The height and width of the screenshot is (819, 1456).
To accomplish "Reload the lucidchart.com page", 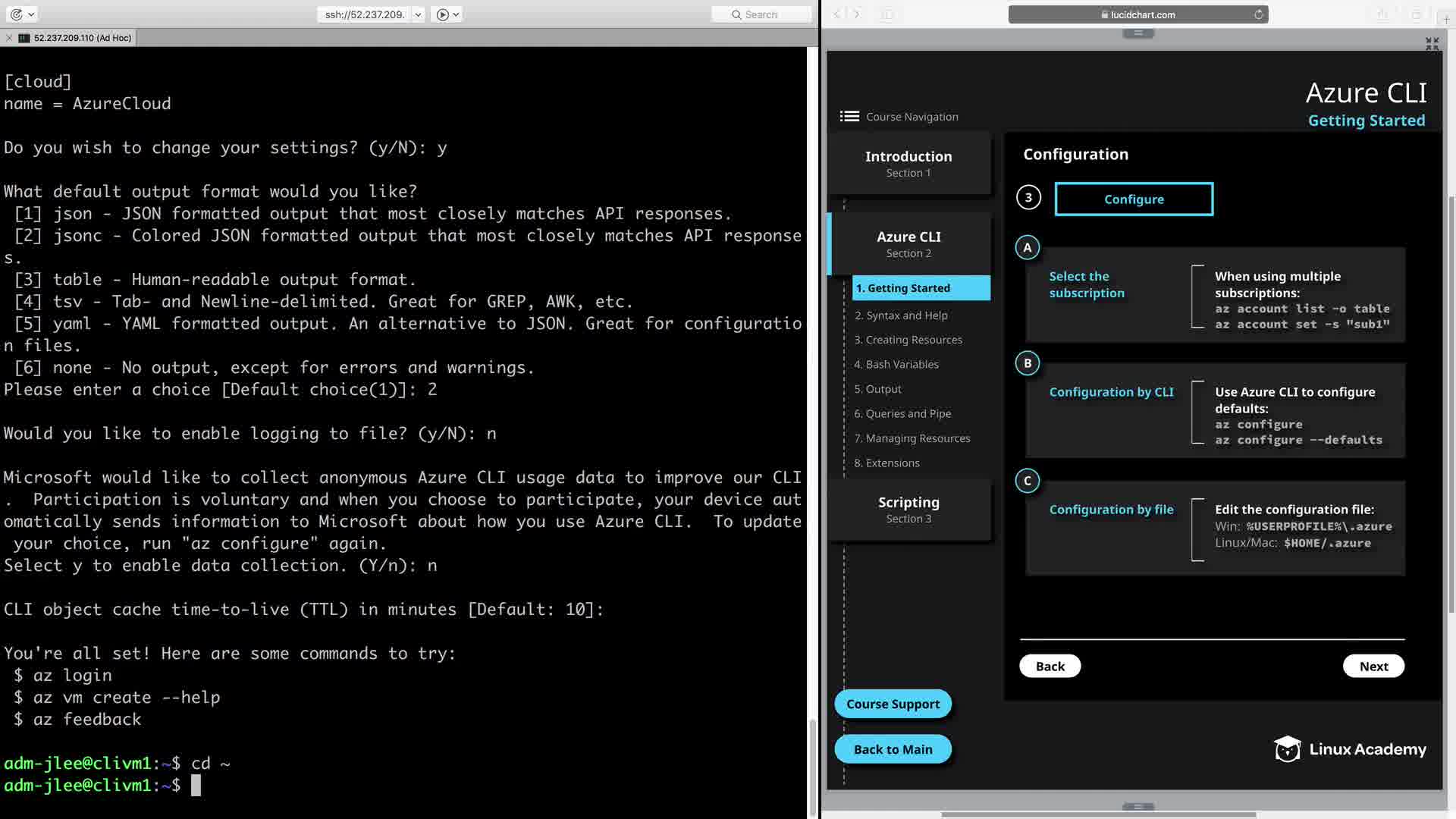I will tap(1258, 14).
